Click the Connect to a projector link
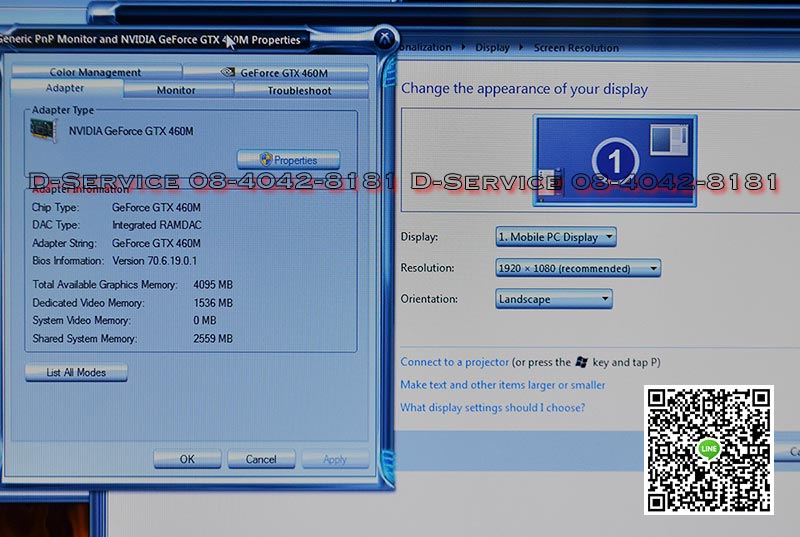Viewport: 800px width, 537px height. click(x=454, y=362)
